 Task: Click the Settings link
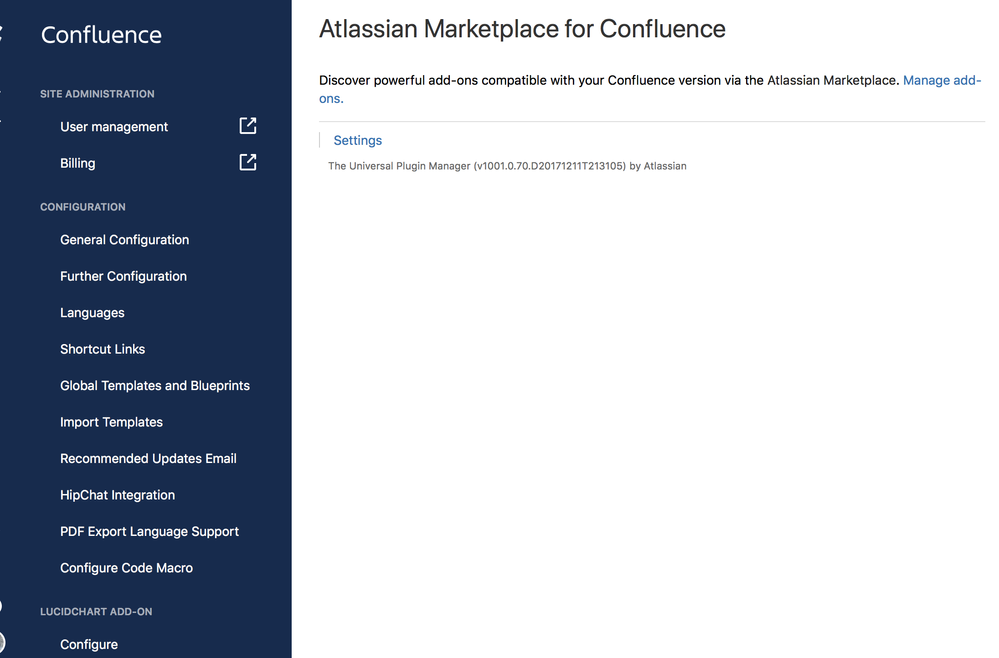(x=357, y=140)
